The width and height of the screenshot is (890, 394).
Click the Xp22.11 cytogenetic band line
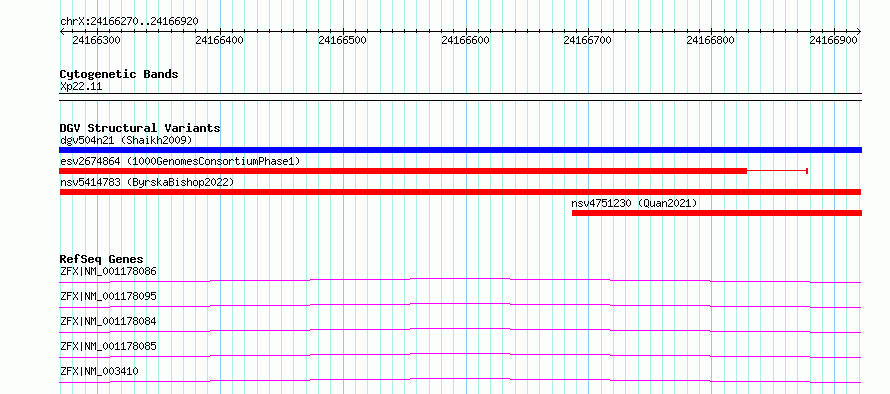(460, 97)
